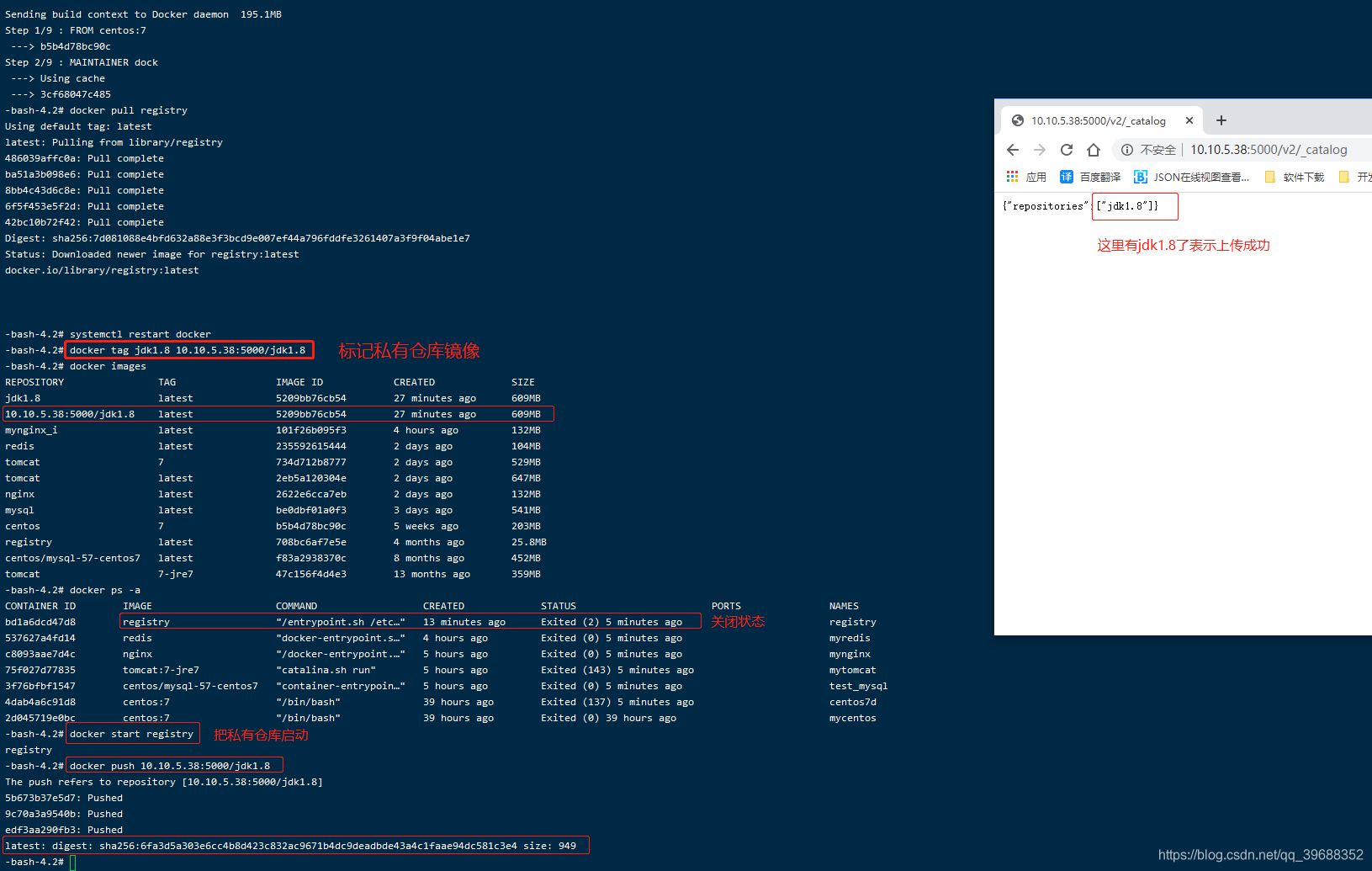This screenshot has height=871, width=1372.
Task: Select image ID 708bc6af7e5e of registry
Action: coord(311,542)
